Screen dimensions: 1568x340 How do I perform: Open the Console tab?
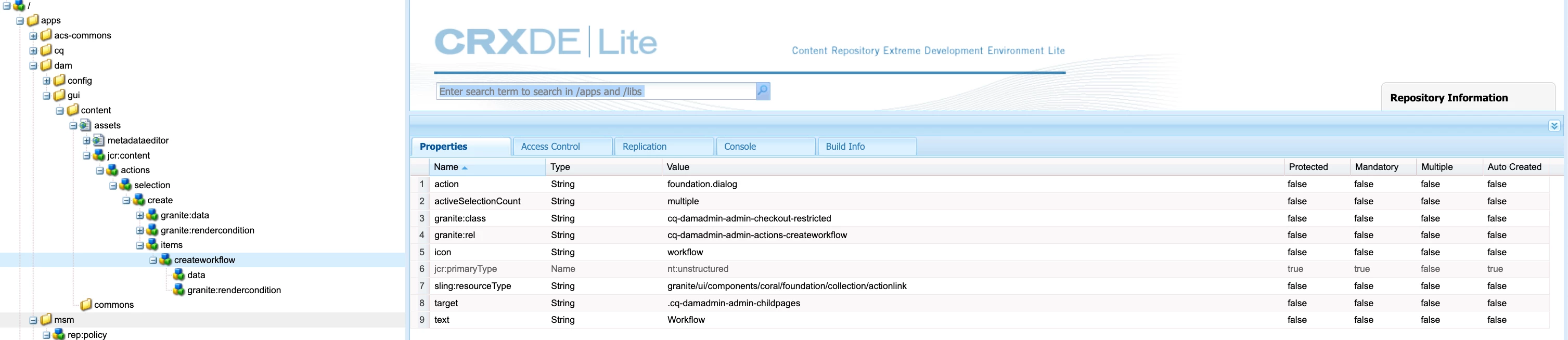(766, 147)
